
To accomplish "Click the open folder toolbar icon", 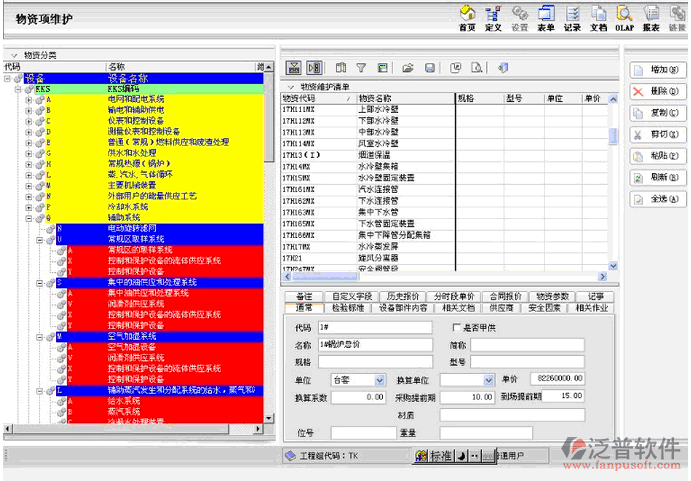I will 408,68.
